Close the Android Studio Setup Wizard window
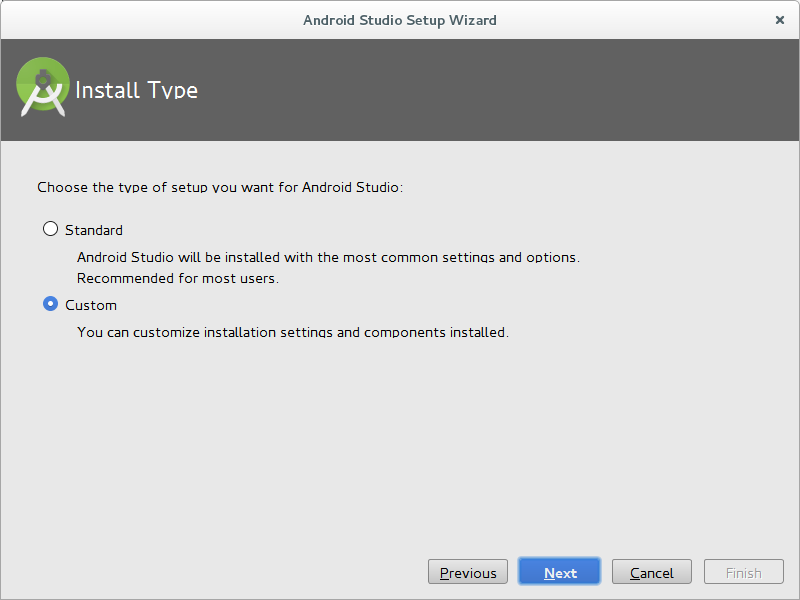This screenshot has height=600, width=800. tap(780, 20)
